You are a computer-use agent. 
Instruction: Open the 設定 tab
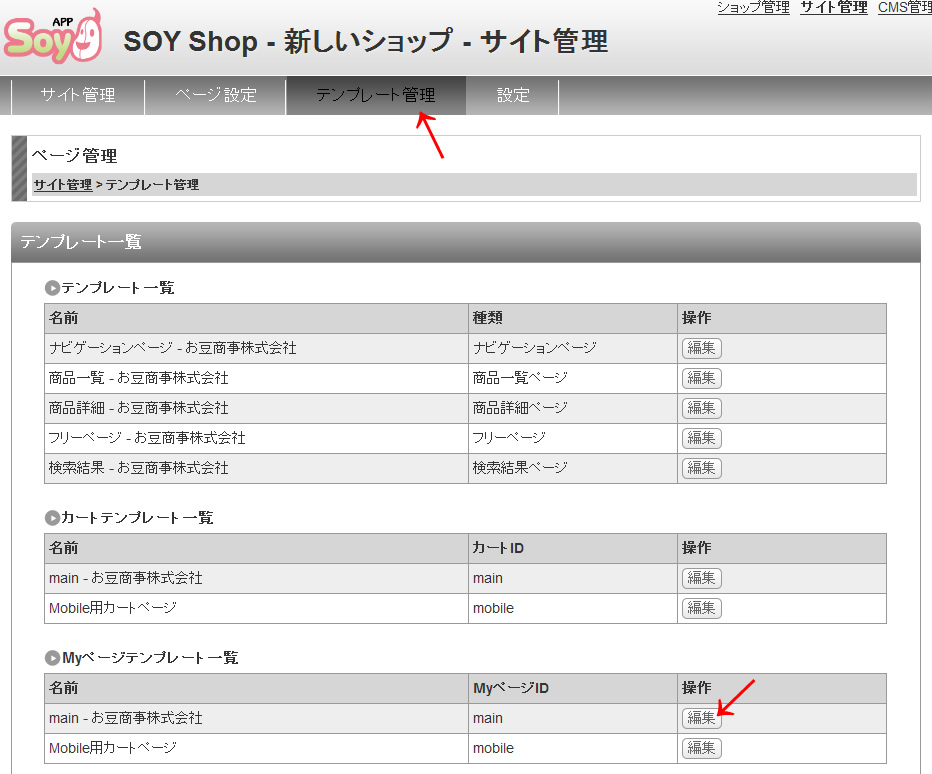coord(513,95)
